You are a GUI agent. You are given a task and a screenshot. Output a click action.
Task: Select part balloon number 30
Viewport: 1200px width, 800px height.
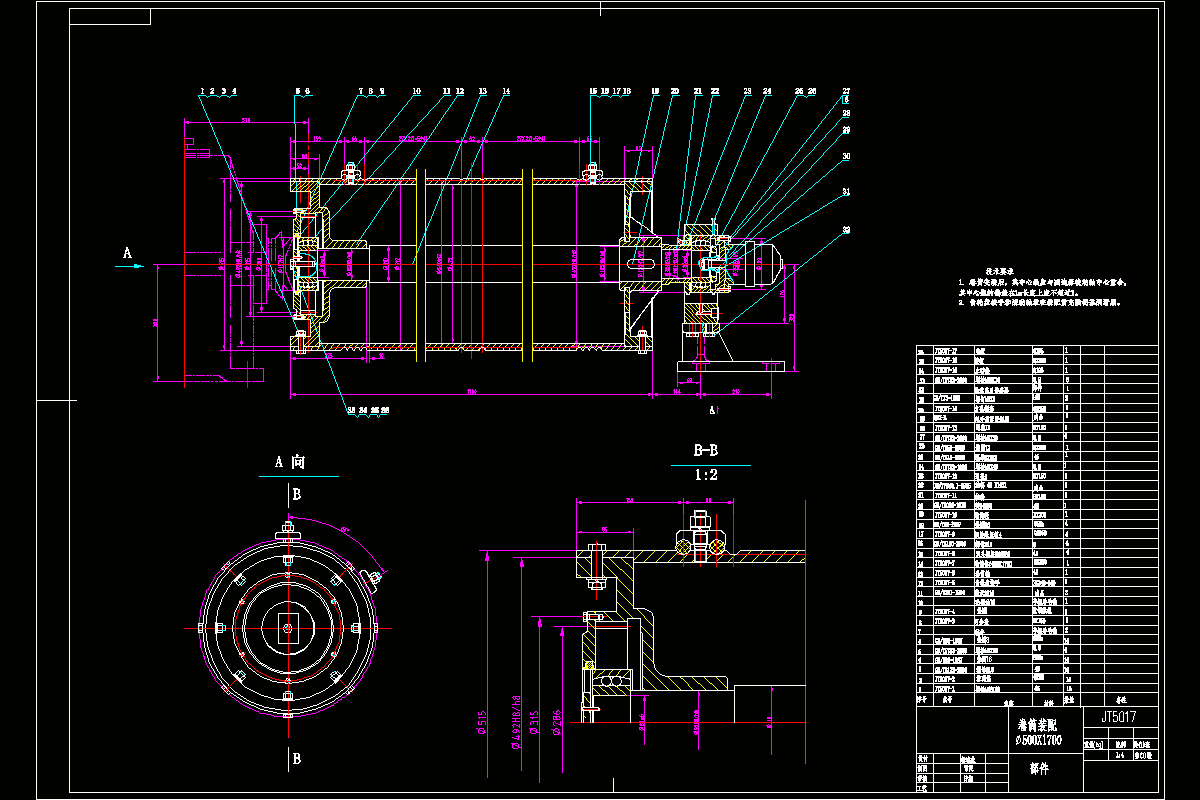click(x=846, y=157)
